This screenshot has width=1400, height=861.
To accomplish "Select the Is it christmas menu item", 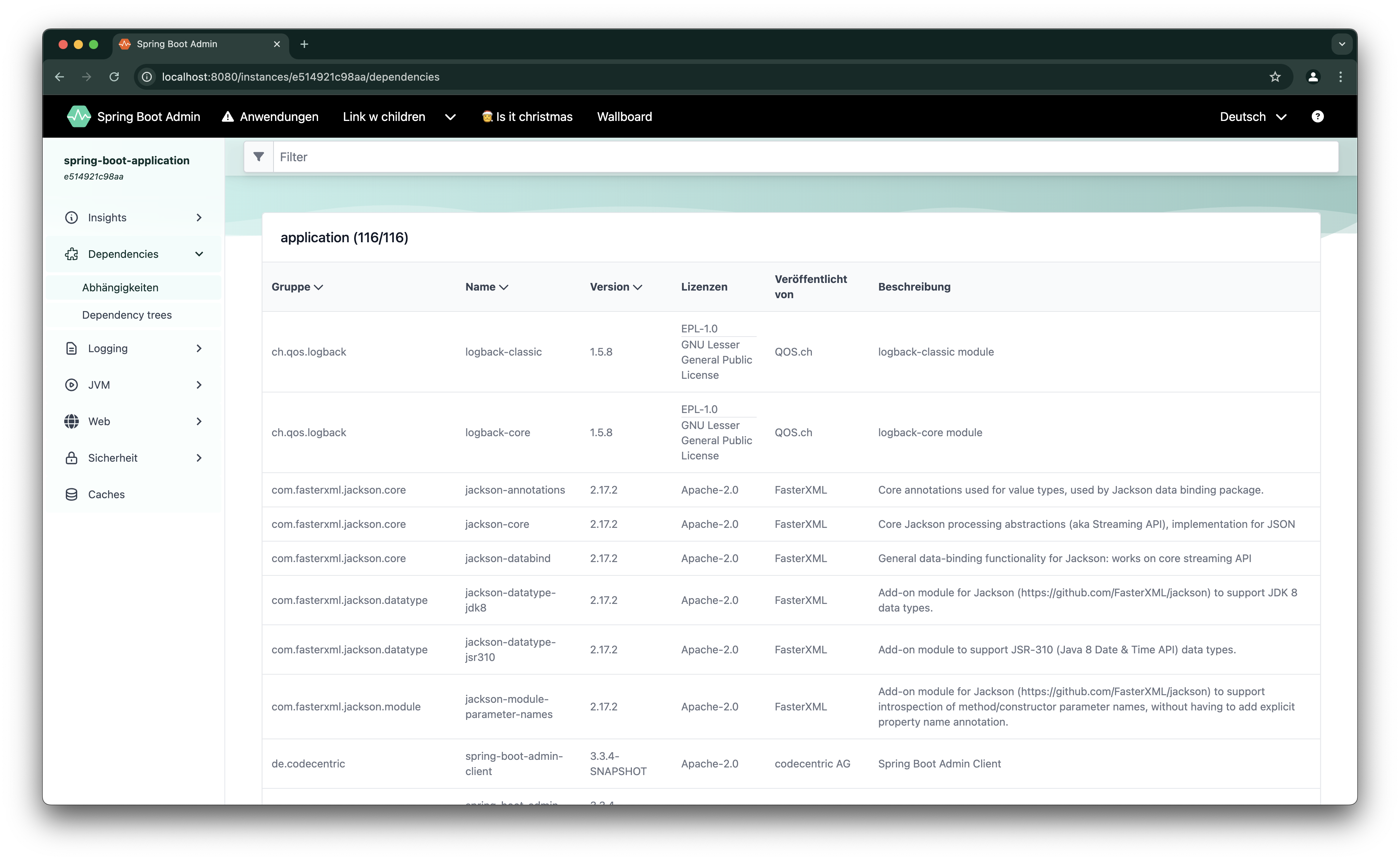I will tap(526, 116).
